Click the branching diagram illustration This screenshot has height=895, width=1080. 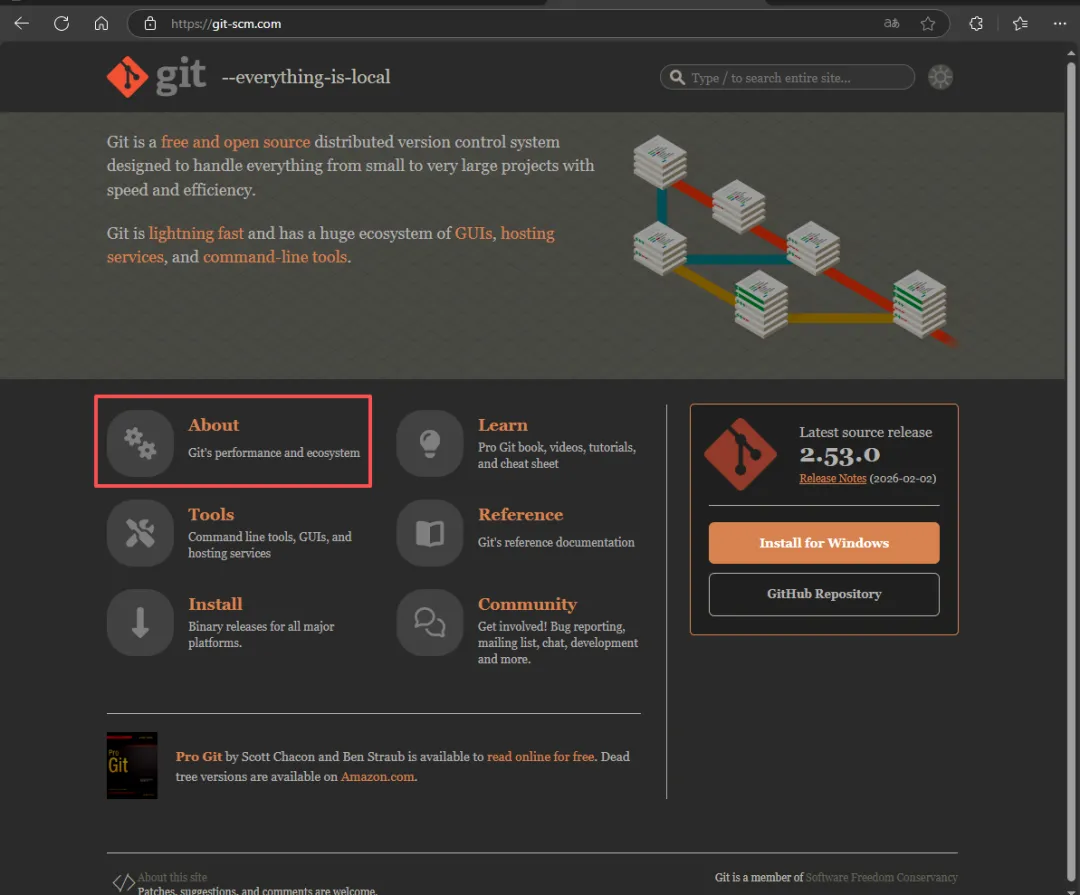click(795, 240)
